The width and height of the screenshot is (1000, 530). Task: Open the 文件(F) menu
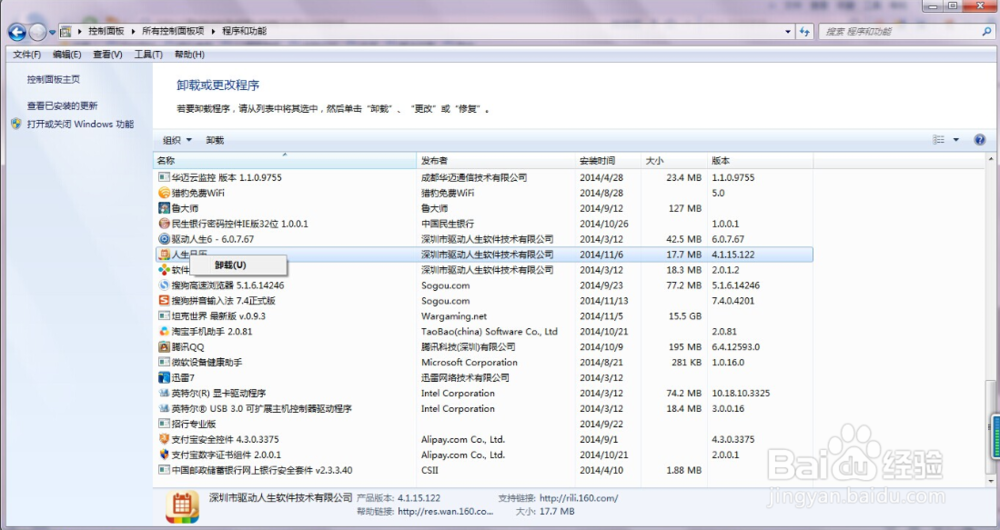(27, 55)
